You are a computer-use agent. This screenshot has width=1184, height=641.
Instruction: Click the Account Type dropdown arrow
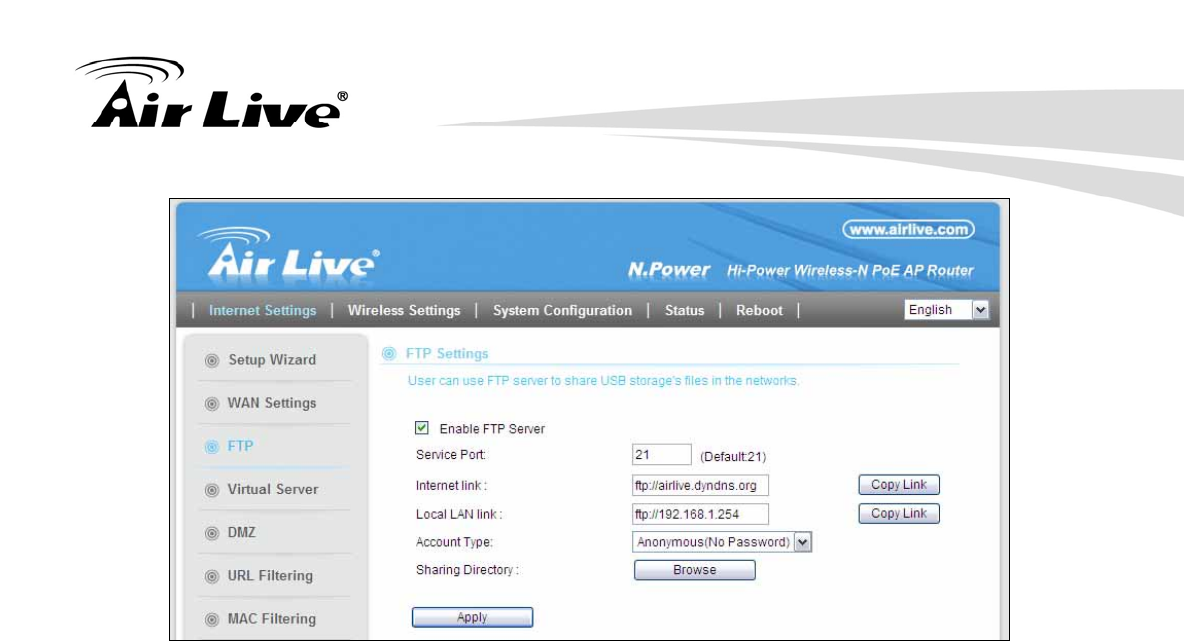coord(803,542)
